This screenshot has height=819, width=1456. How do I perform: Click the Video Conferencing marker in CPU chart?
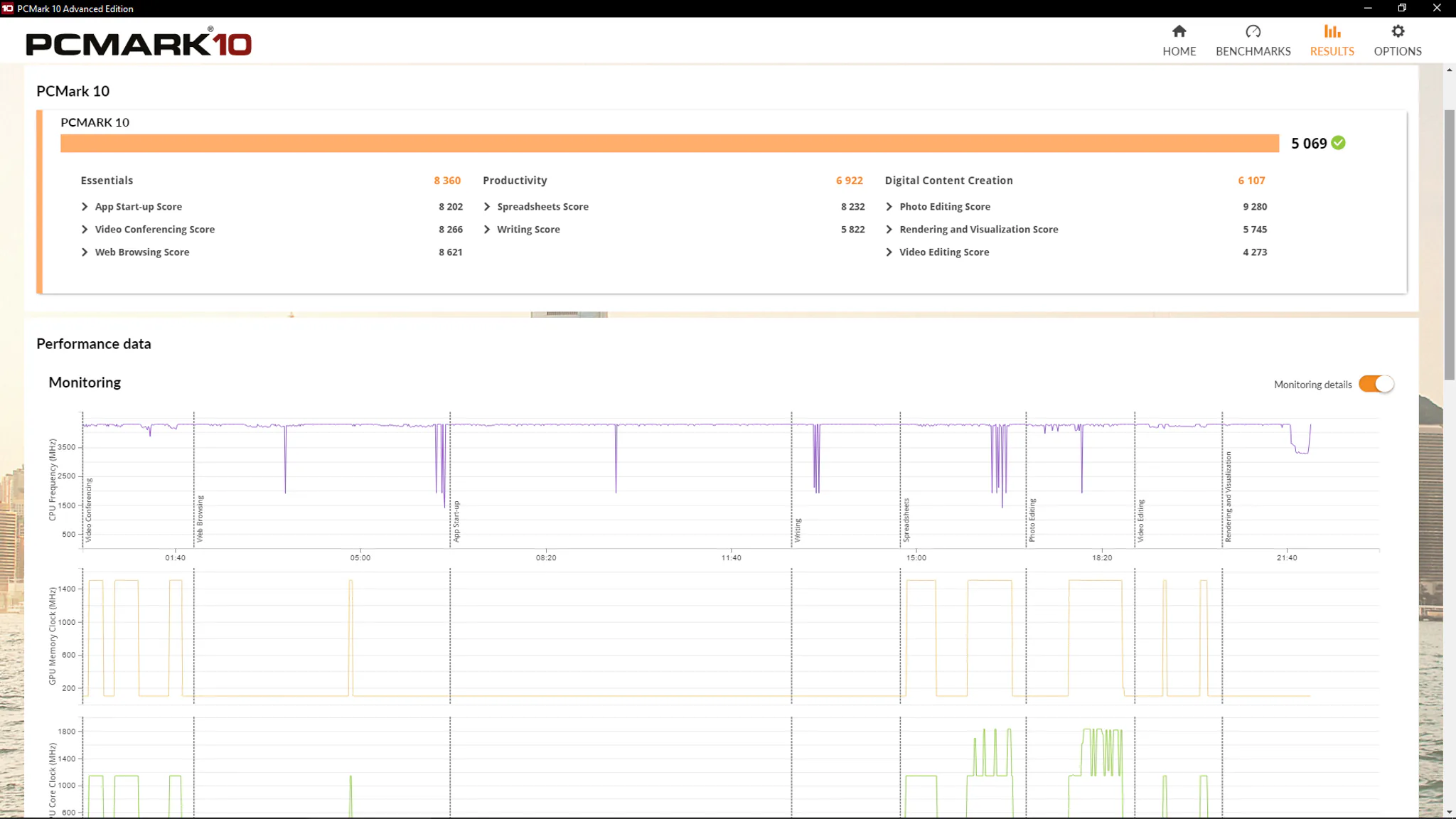[89, 510]
